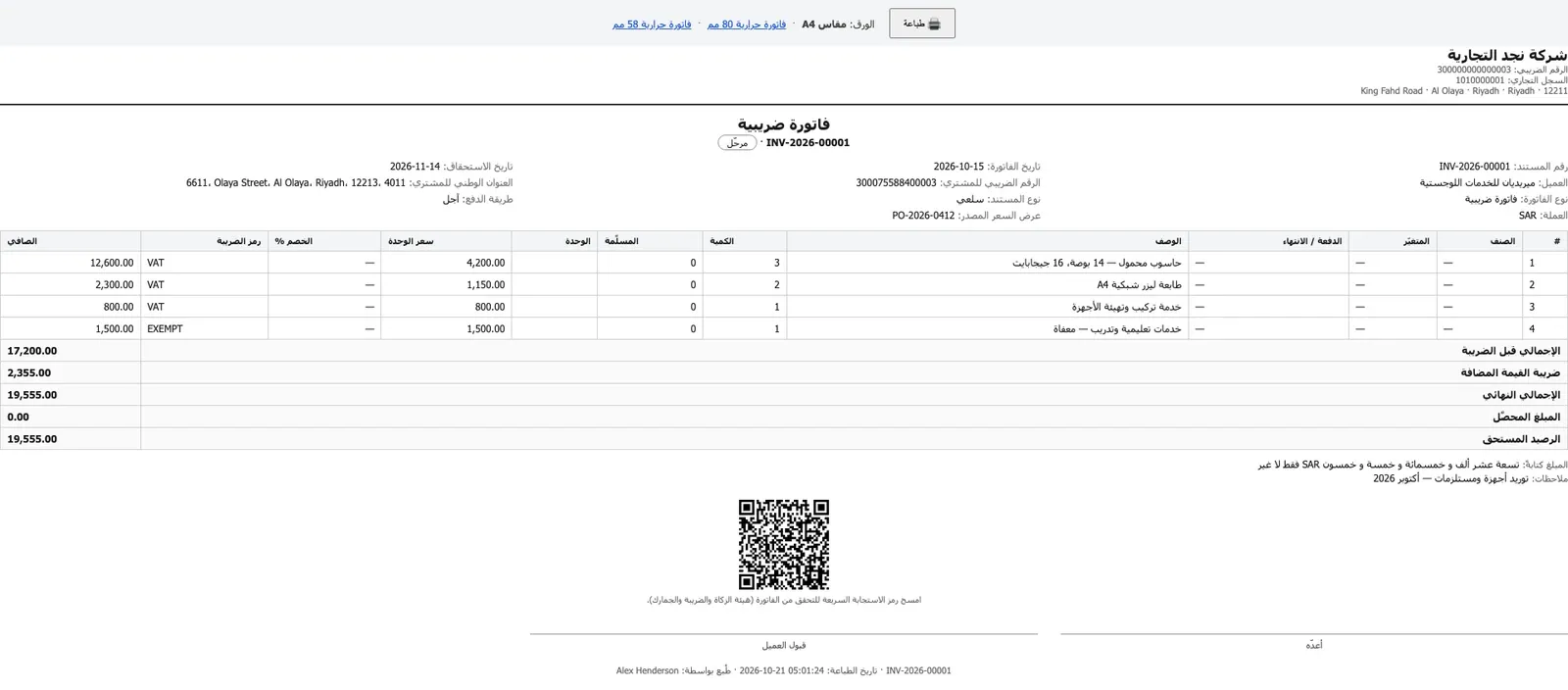Select the commercial register number 1010000001
The width and height of the screenshot is (1568, 690).
[x=1480, y=80]
